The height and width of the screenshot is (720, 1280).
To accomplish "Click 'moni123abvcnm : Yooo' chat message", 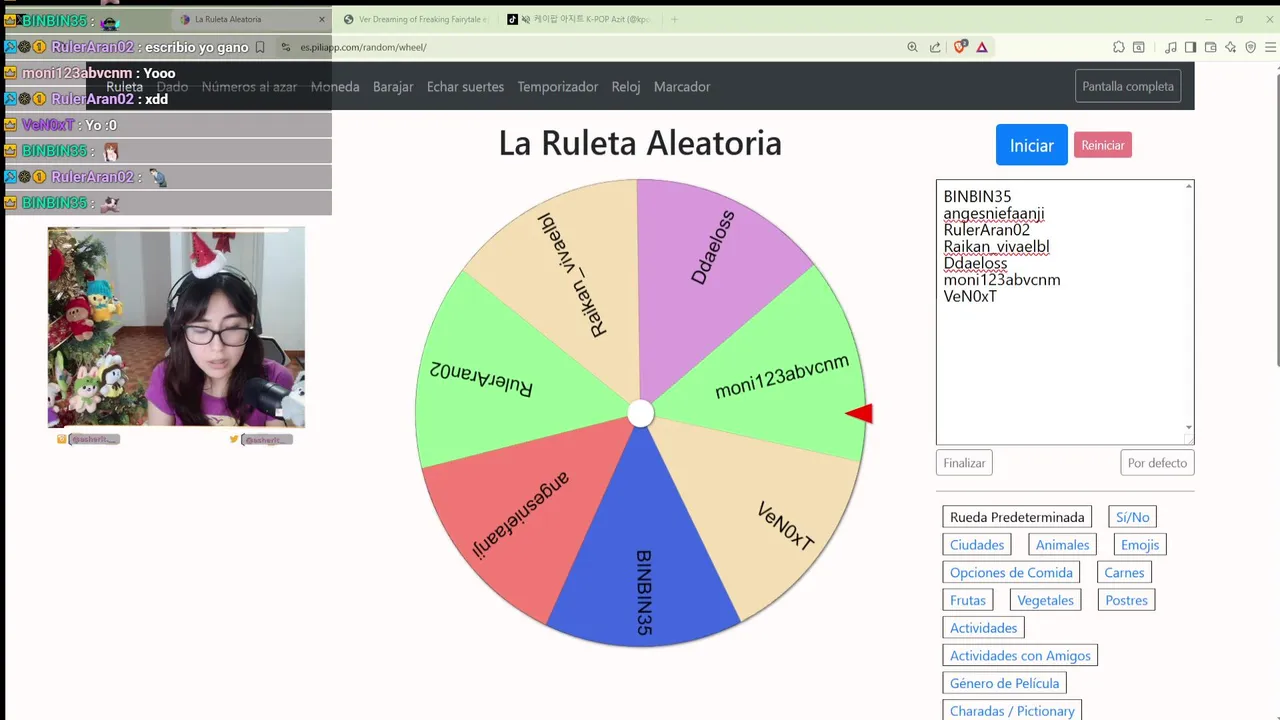I will (99, 73).
